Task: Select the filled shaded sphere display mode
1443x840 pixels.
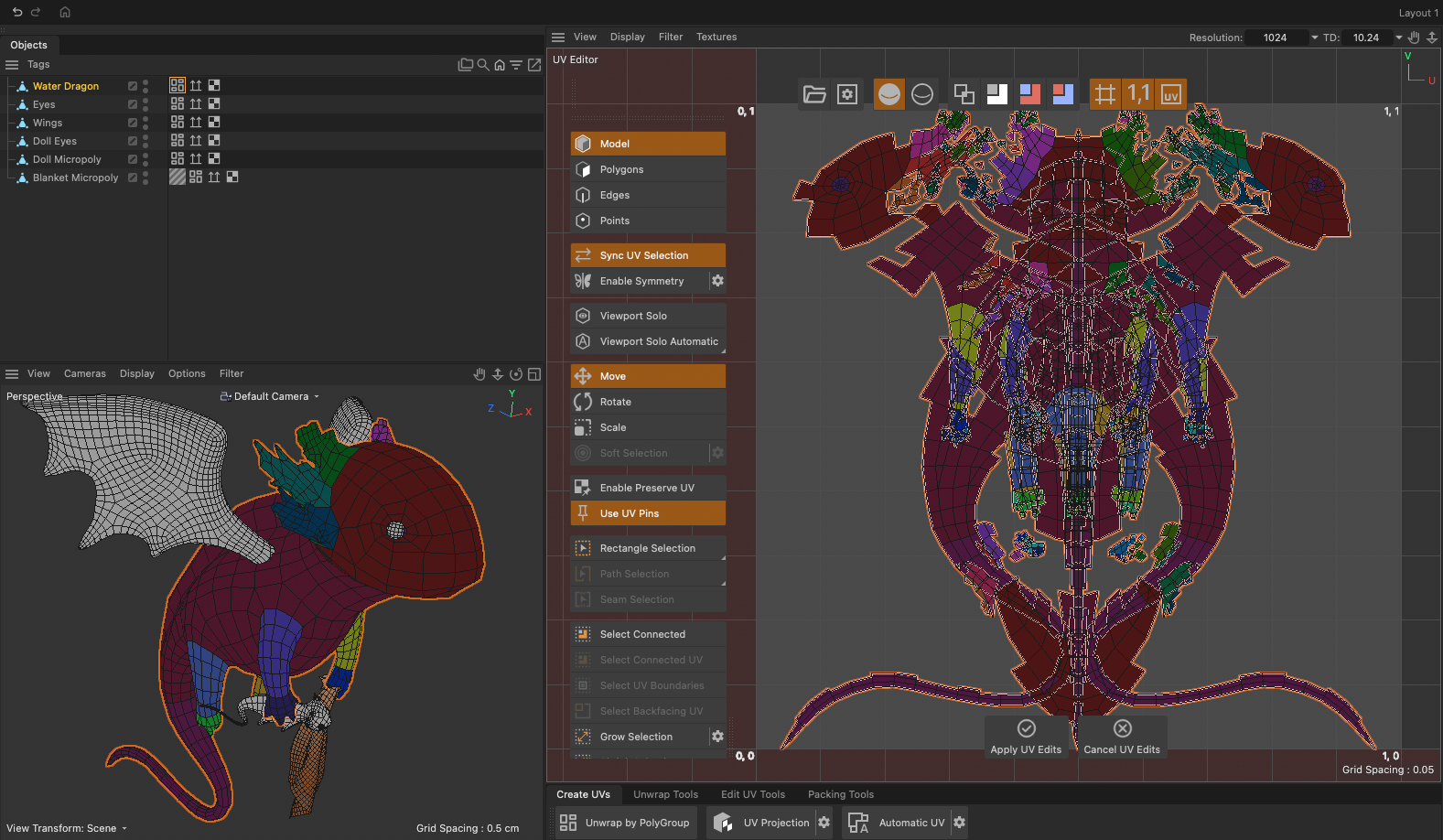Action: pyautogui.click(x=889, y=94)
